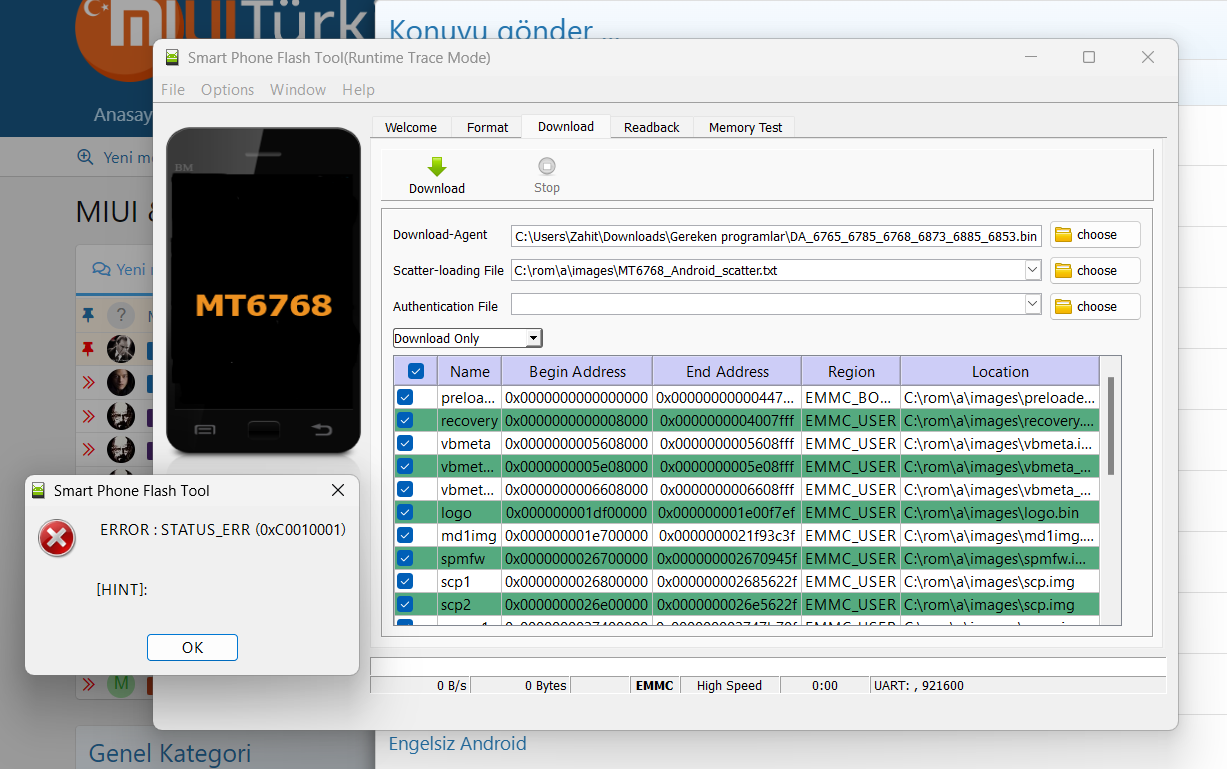Click the partition table vertical scrollbar

1111,427
